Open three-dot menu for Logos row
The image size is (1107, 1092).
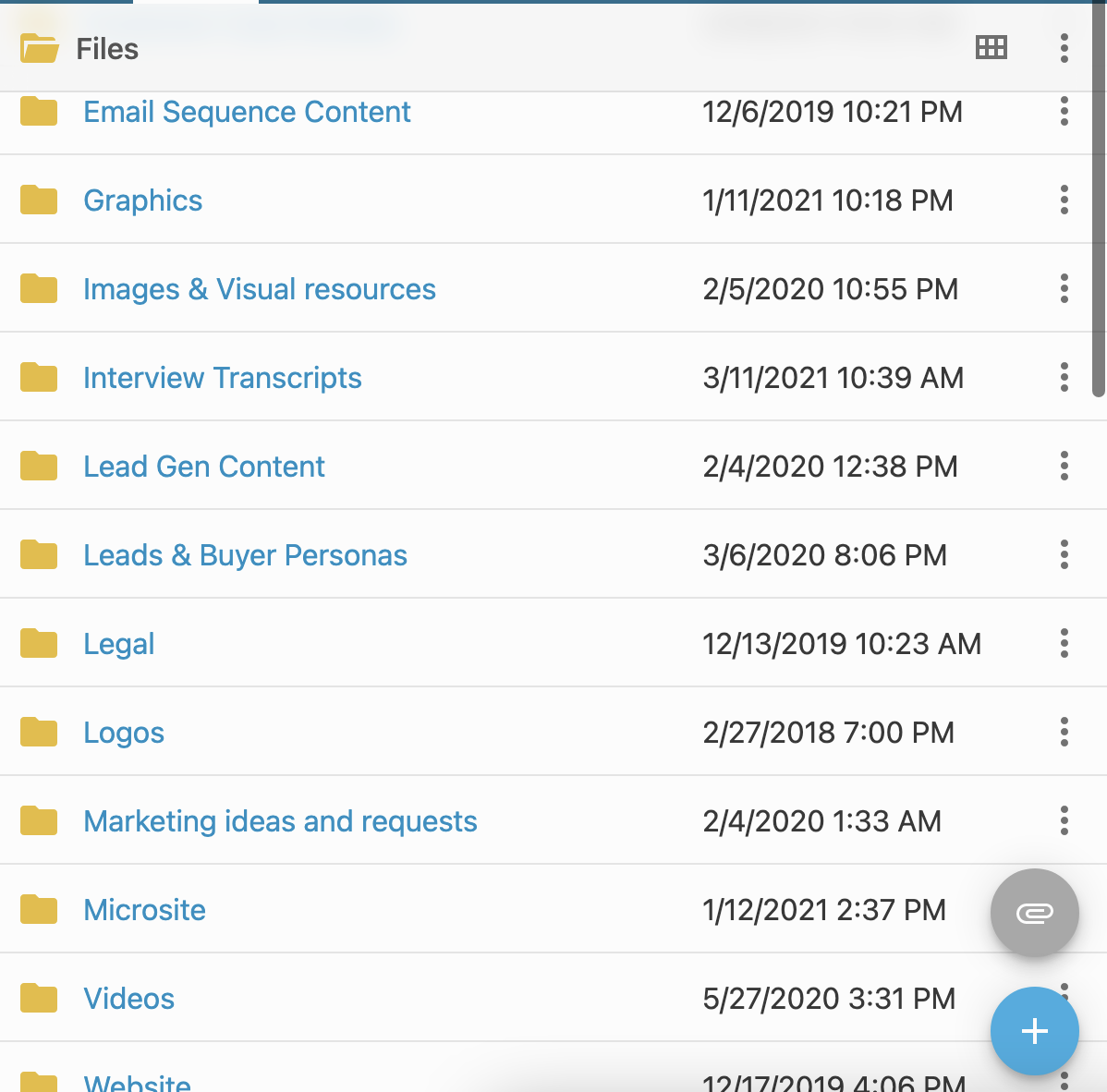(x=1064, y=733)
